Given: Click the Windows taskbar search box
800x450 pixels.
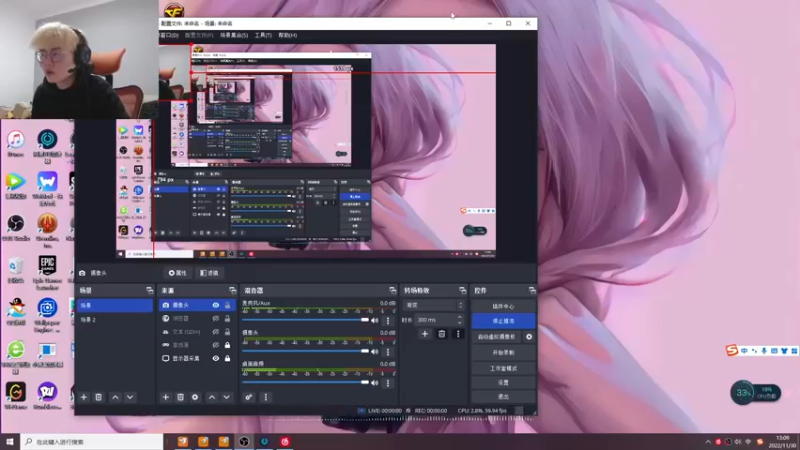Looking at the screenshot, I should [x=92, y=442].
